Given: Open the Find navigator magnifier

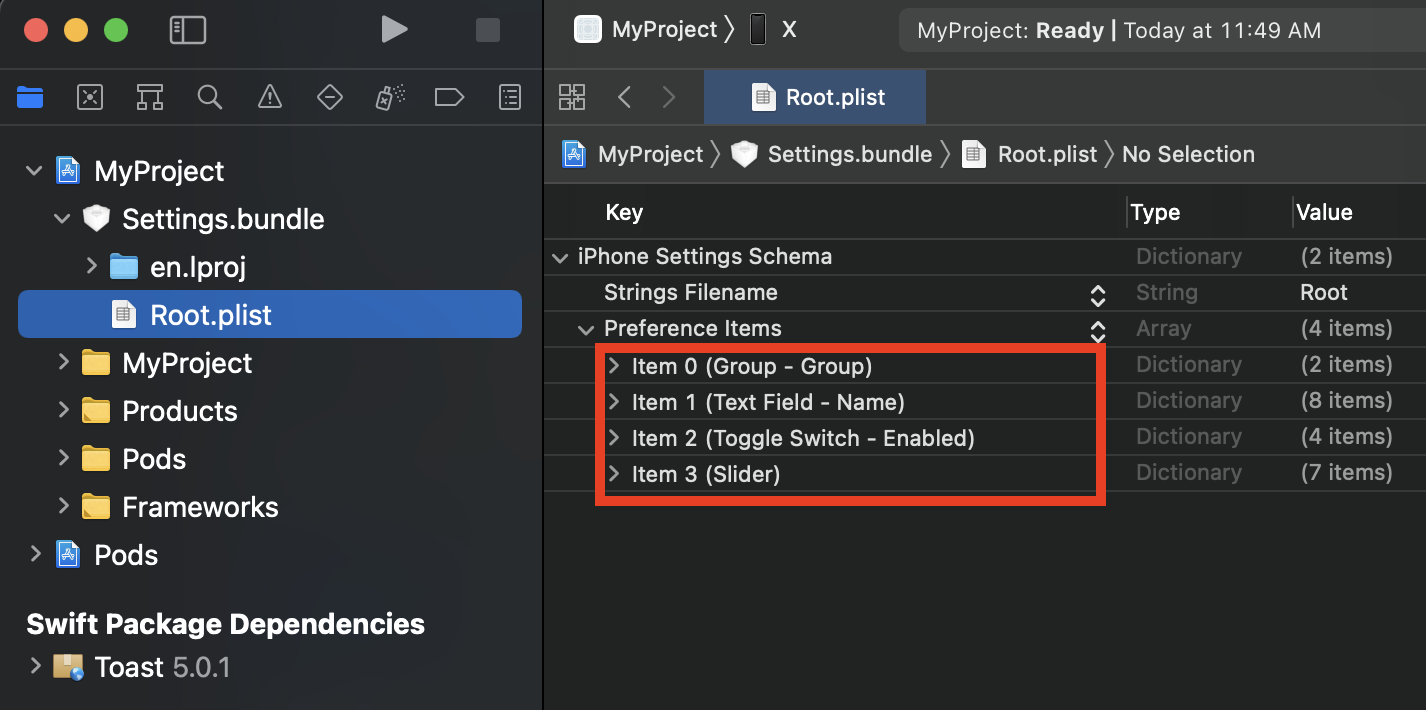Looking at the screenshot, I should (x=210, y=97).
